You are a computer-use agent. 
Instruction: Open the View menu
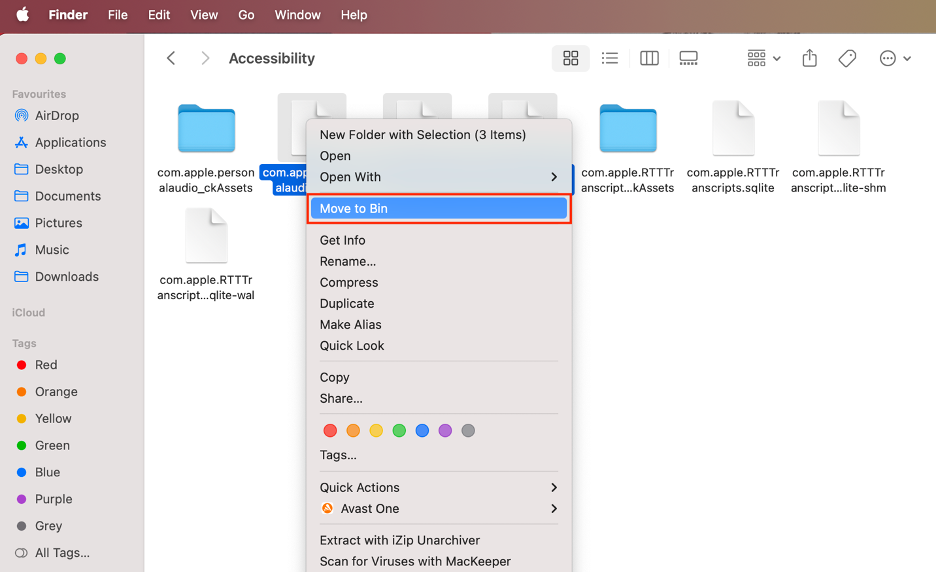pos(204,14)
